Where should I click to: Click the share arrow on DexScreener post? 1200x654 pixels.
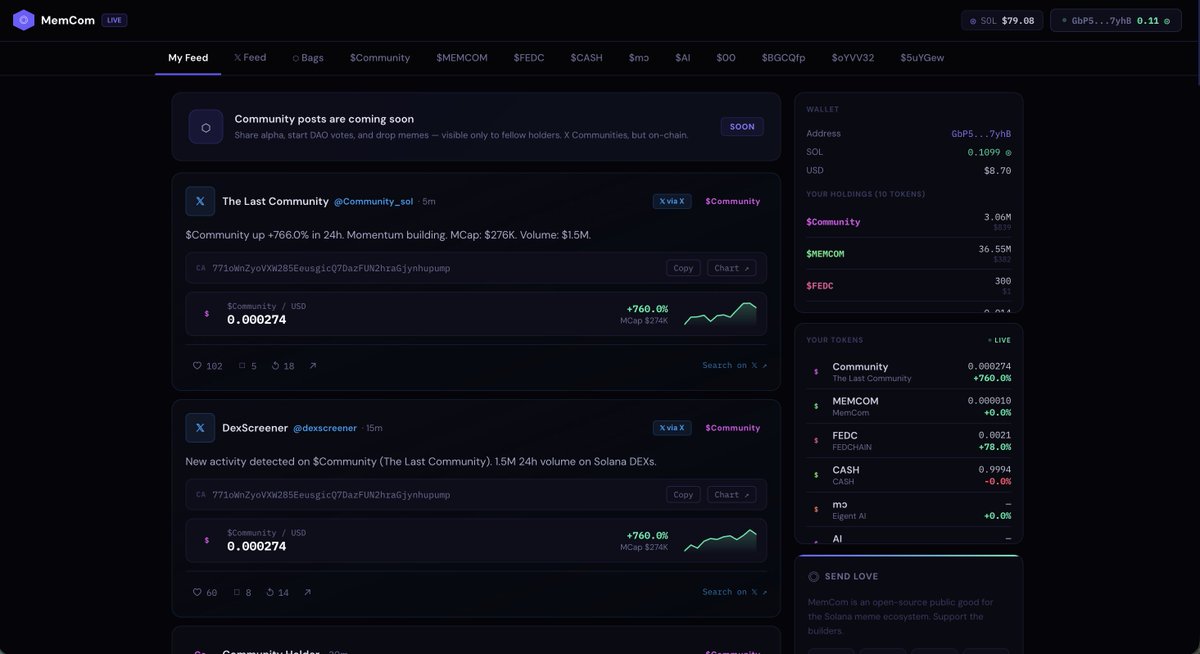[x=307, y=593]
